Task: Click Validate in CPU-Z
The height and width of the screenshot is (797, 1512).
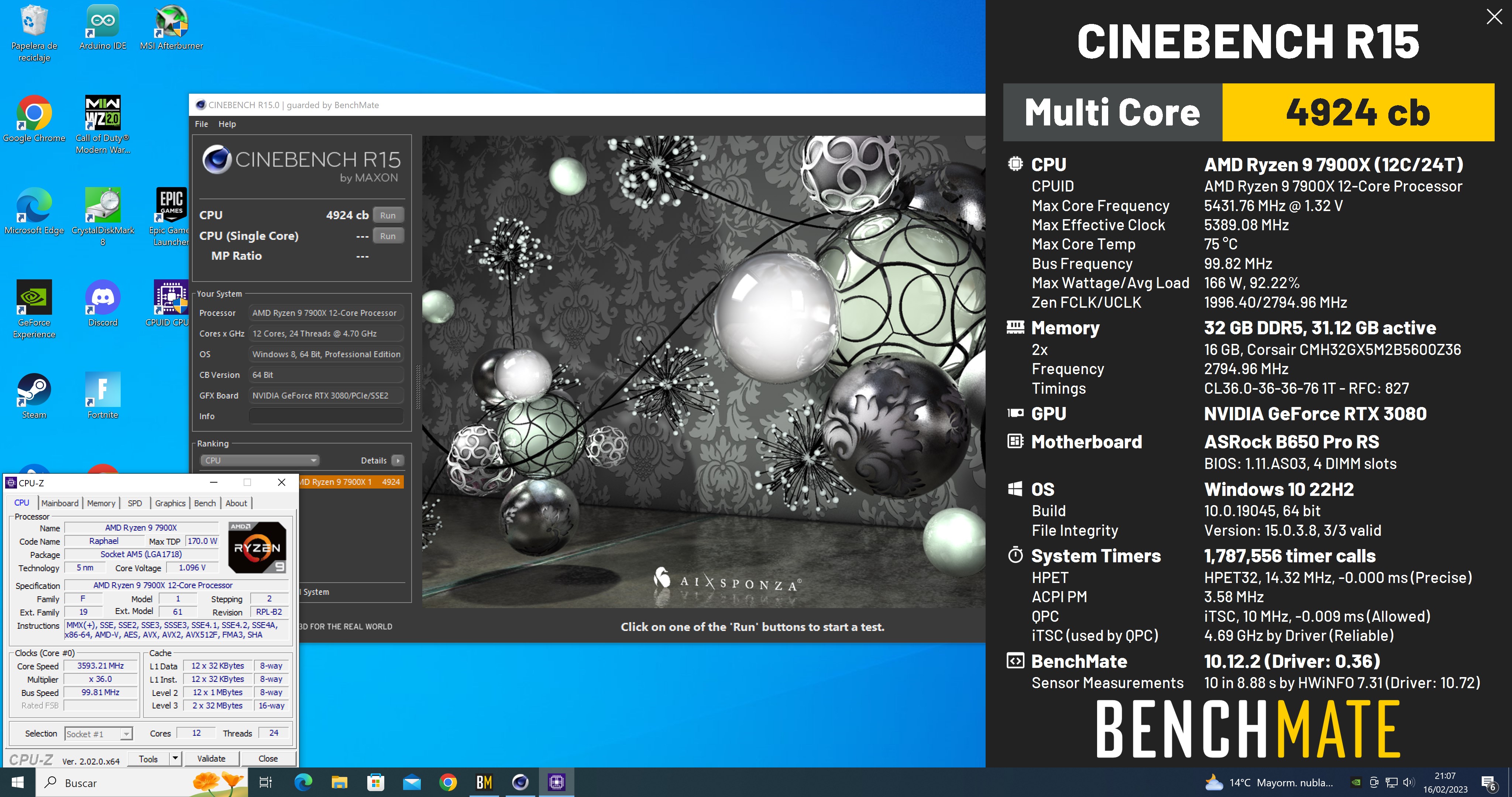Action: tap(211, 759)
